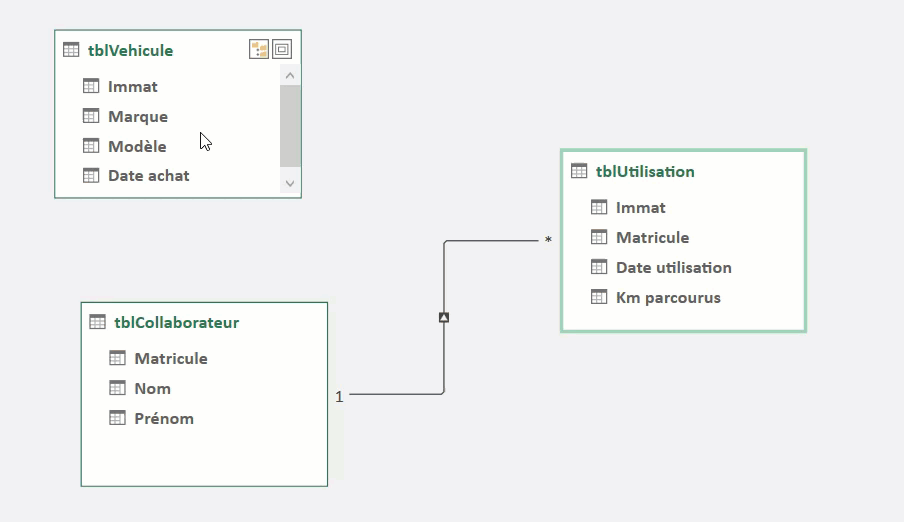Image resolution: width=904 pixels, height=522 pixels.
Task: Click the tblCollaborateur table header icon
Action: point(97,322)
